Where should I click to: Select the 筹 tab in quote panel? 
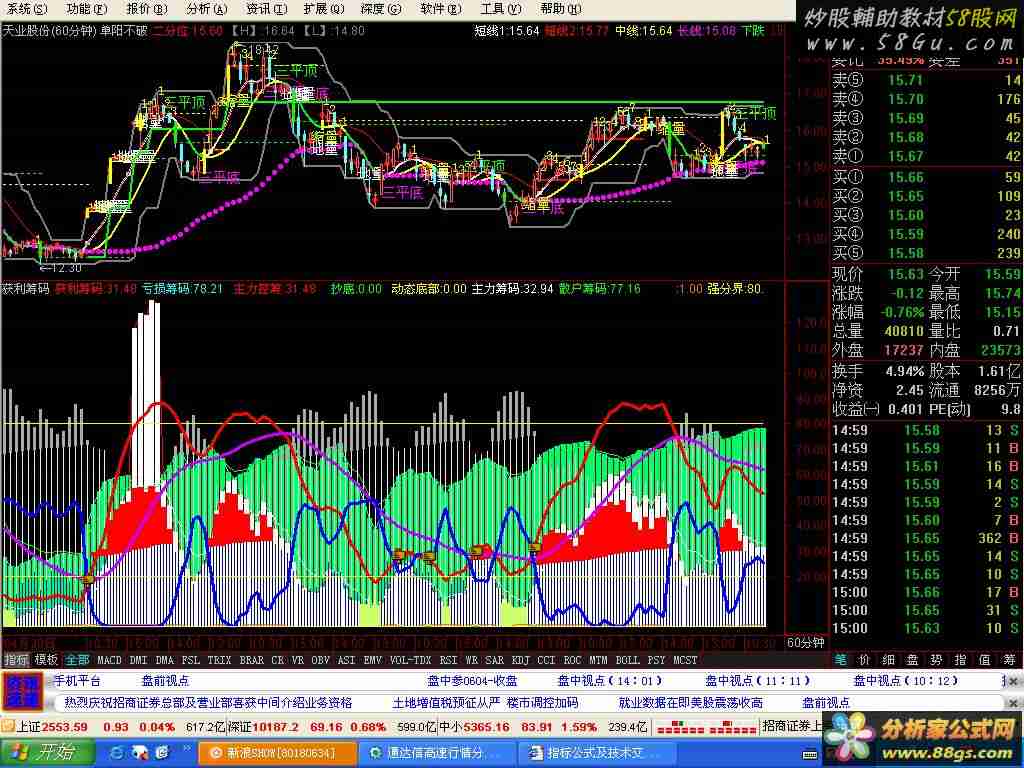point(1010,660)
